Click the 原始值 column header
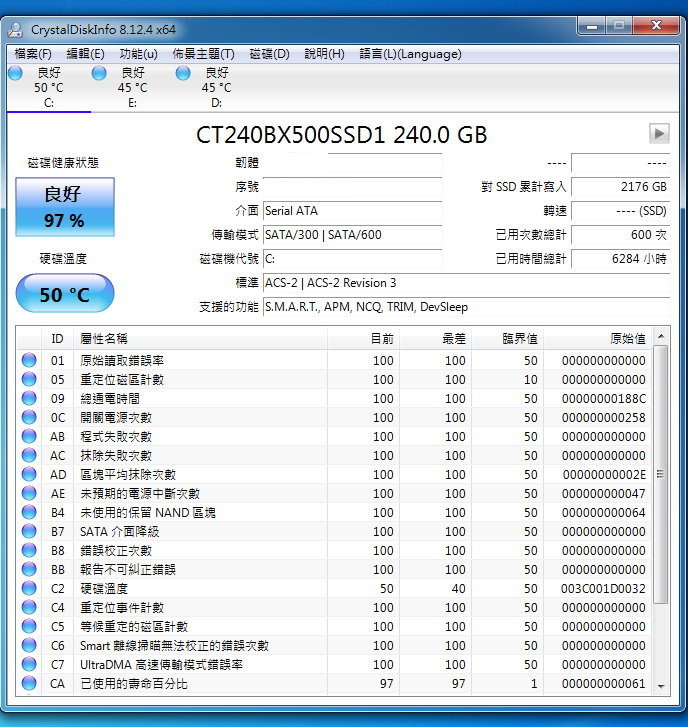The height and width of the screenshot is (727, 688). 597,338
